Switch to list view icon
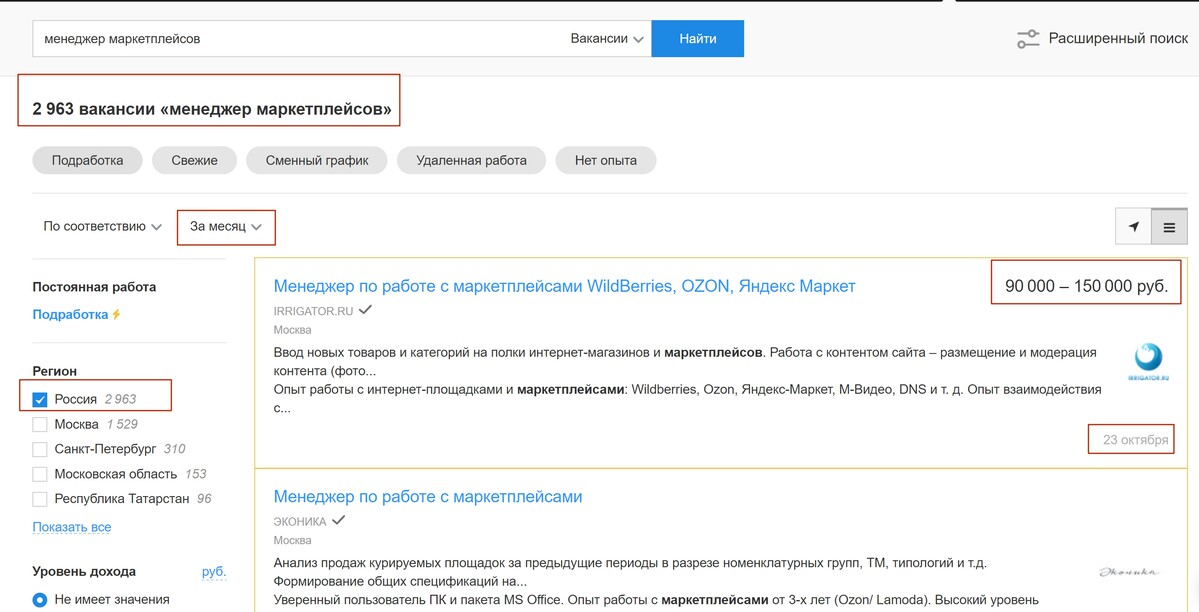 (x=1169, y=226)
